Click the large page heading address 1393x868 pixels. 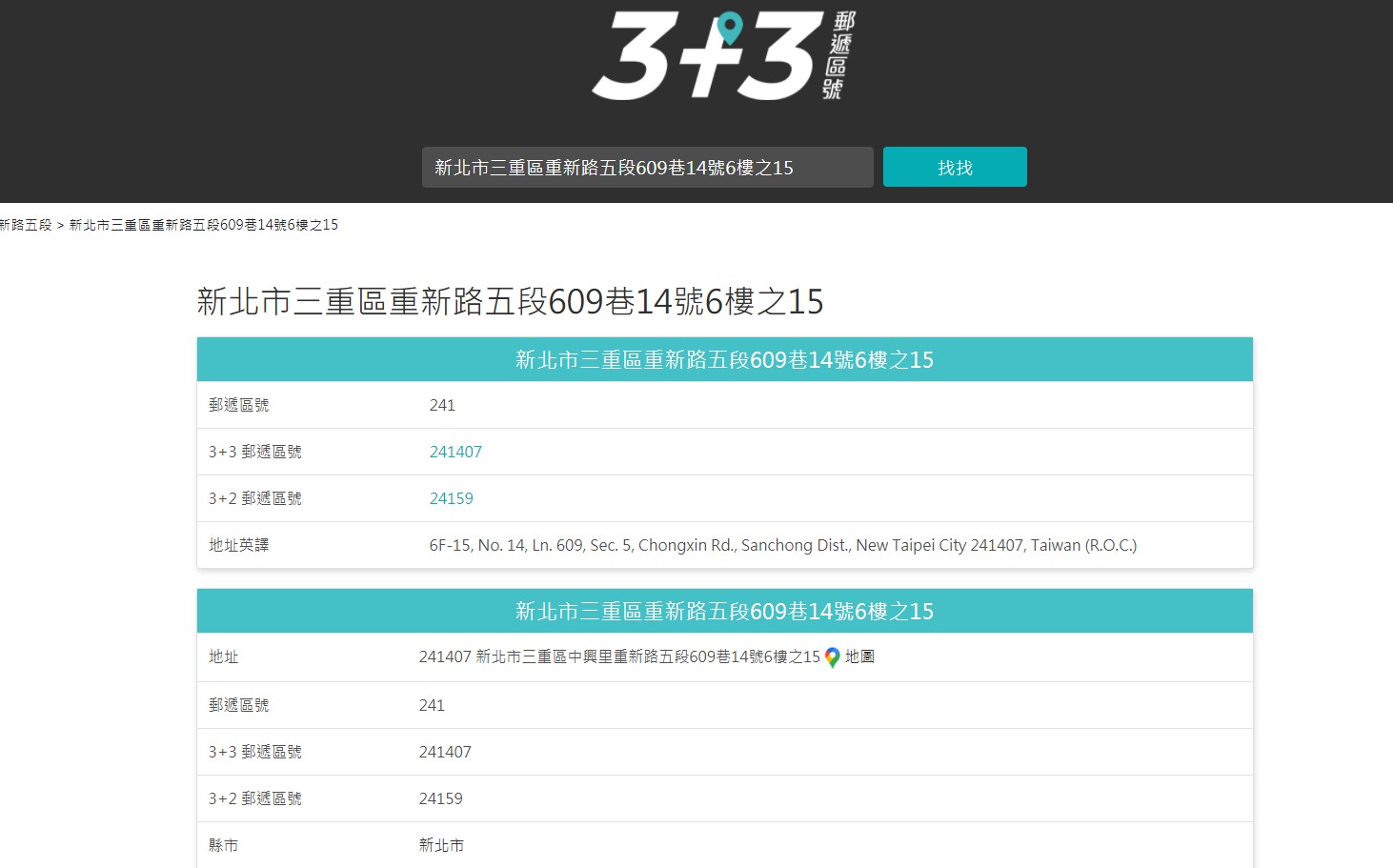510,302
